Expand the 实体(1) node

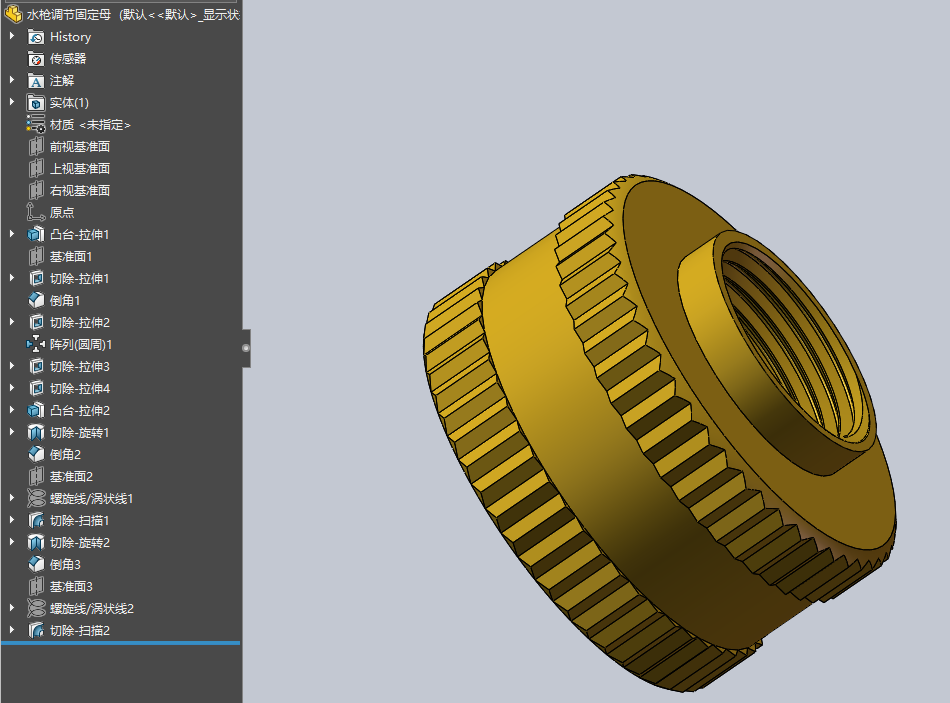12,102
